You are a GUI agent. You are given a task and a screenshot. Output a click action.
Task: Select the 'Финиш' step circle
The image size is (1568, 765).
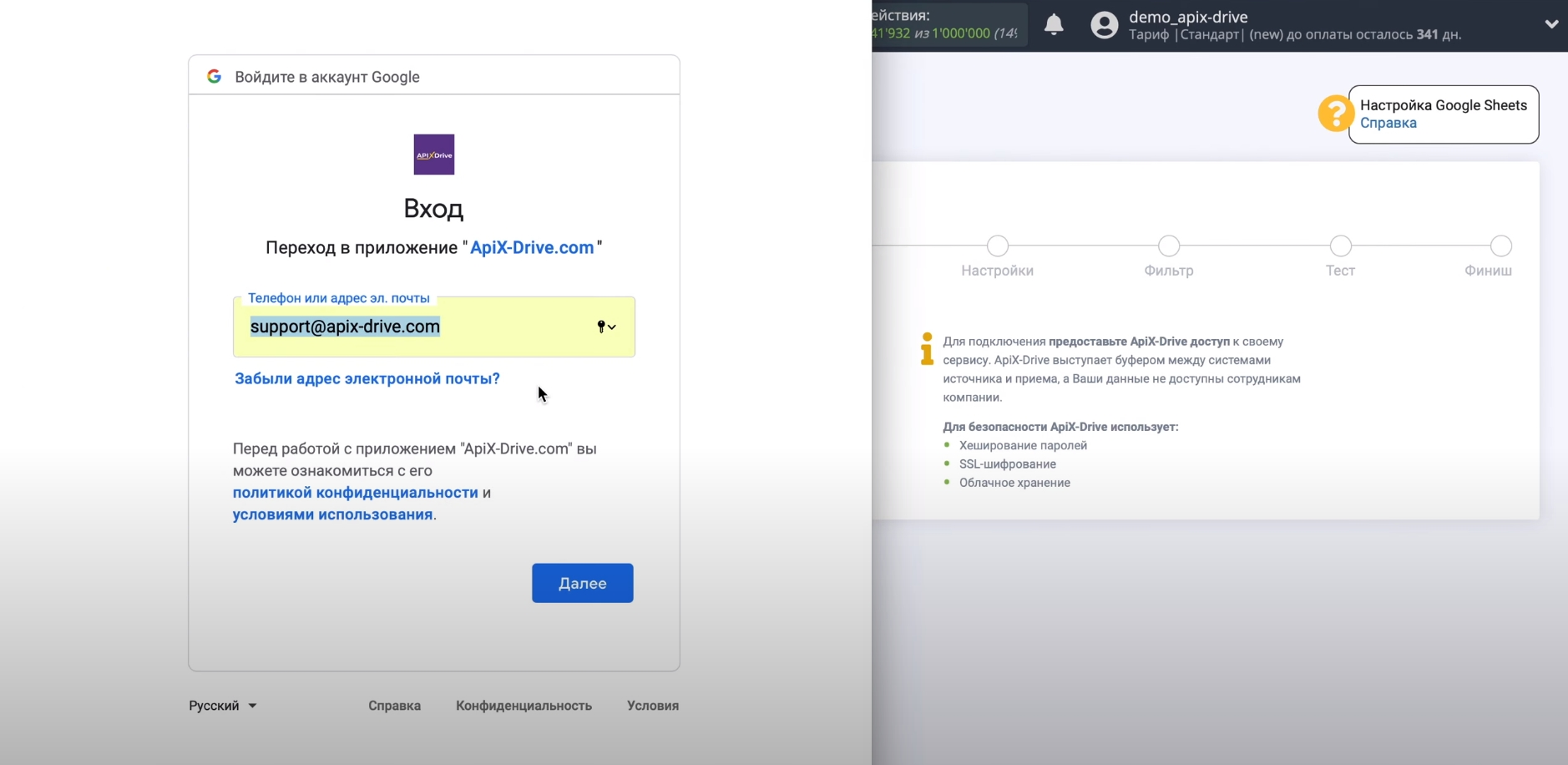(1501, 246)
